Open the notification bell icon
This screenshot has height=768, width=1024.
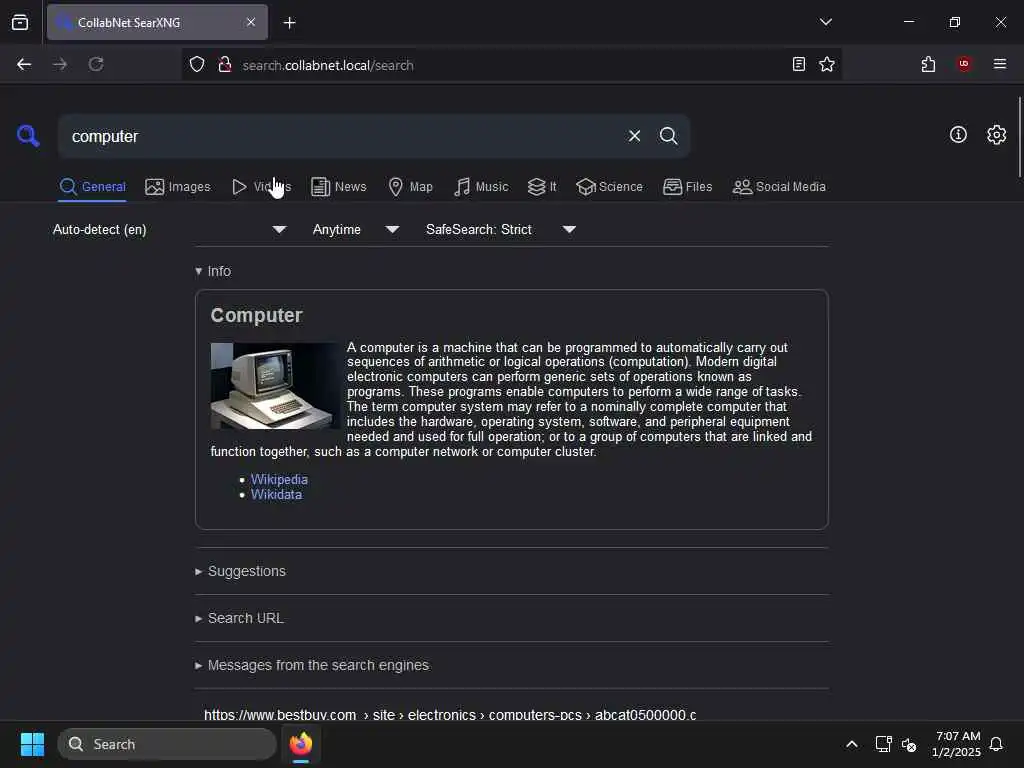click(x=996, y=744)
